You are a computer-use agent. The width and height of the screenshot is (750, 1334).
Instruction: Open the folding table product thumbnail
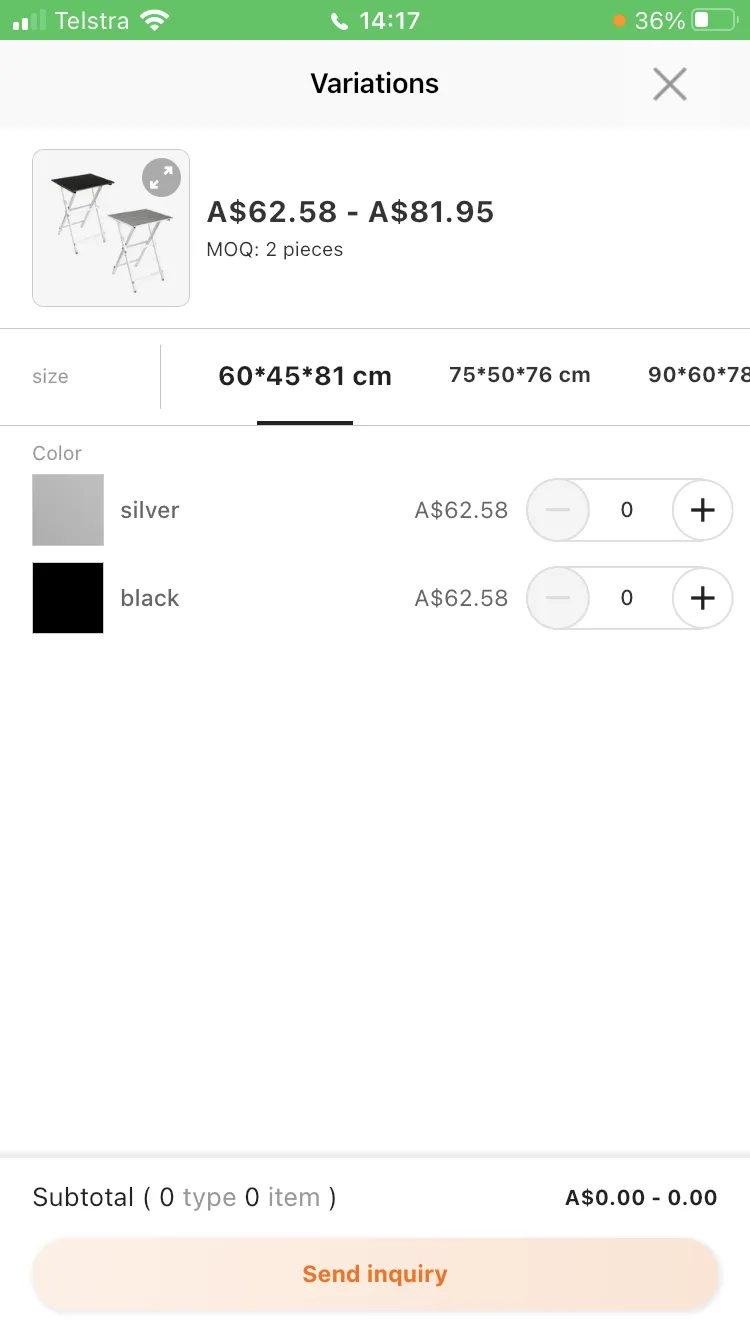coord(111,228)
